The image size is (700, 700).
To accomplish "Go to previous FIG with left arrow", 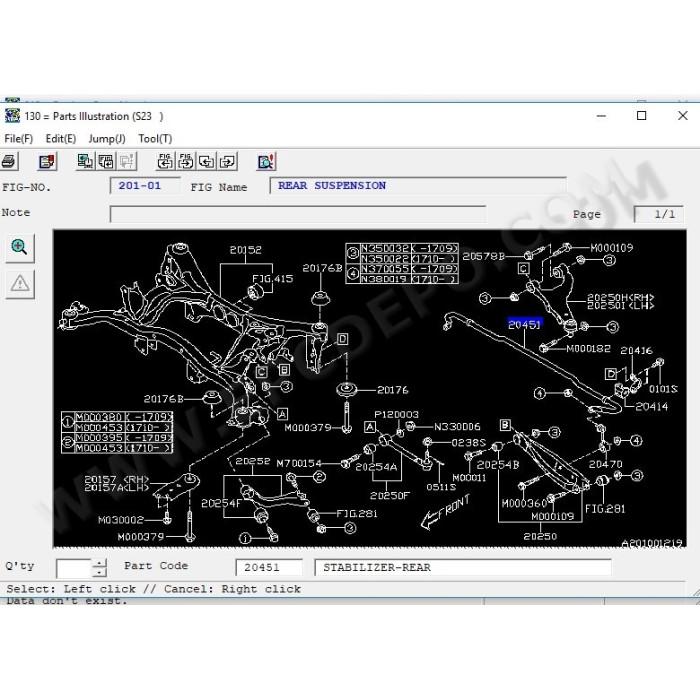I will tap(165, 161).
